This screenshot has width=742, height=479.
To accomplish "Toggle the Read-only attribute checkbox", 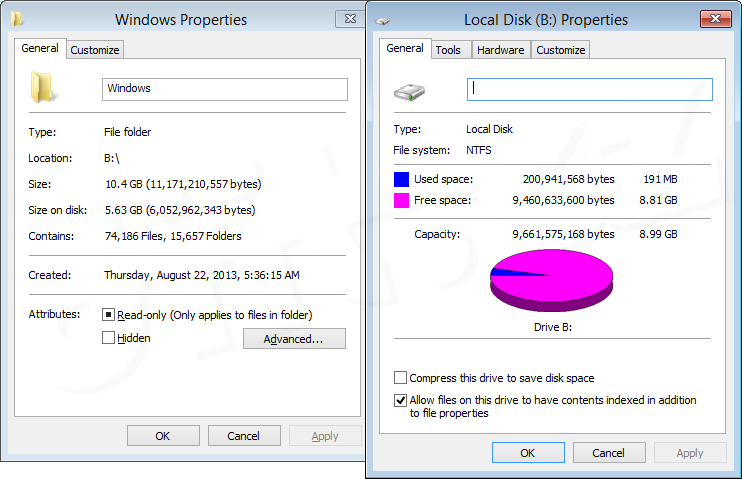I will [x=108, y=315].
